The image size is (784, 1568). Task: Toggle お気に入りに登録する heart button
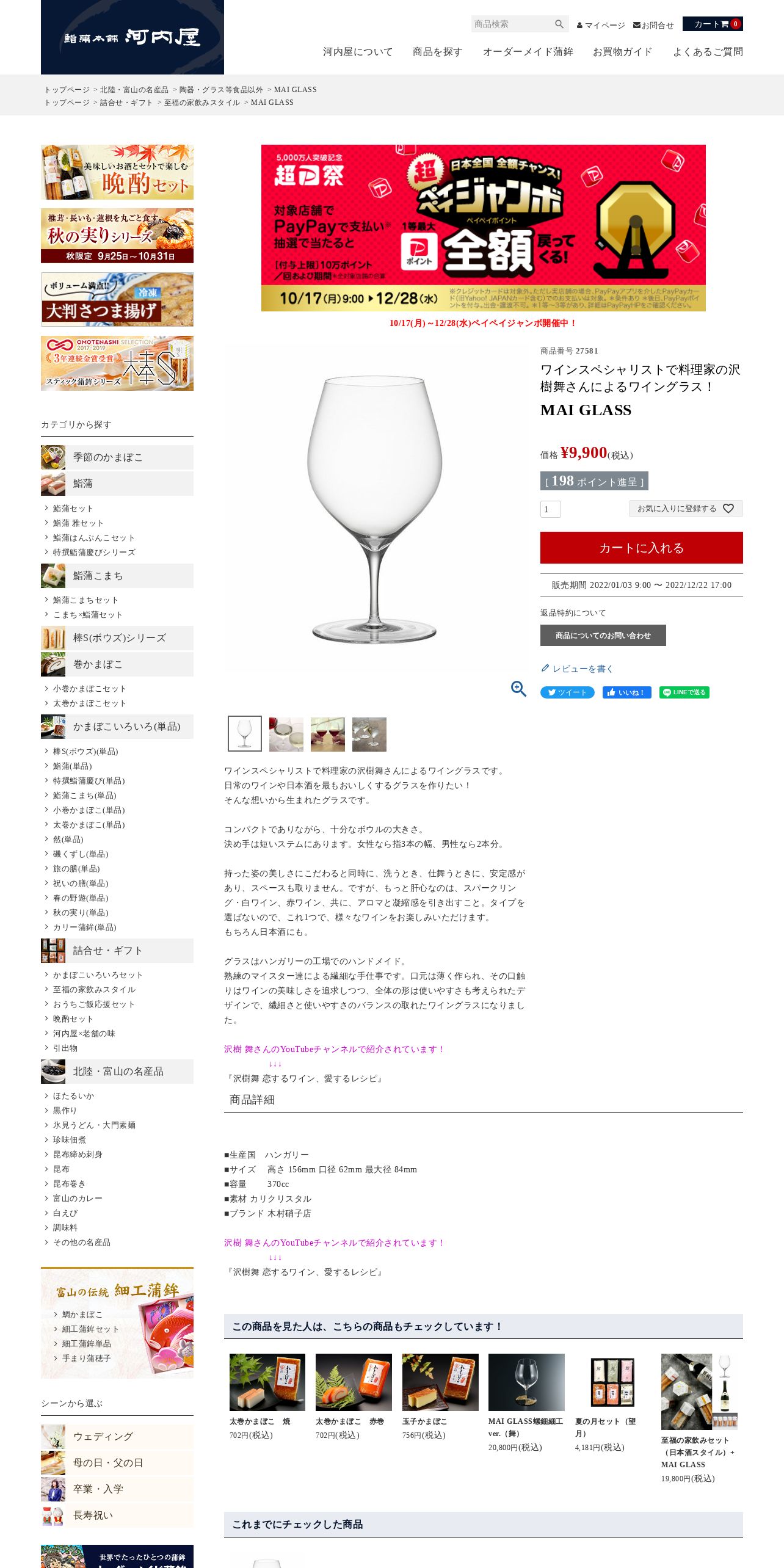(x=686, y=509)
